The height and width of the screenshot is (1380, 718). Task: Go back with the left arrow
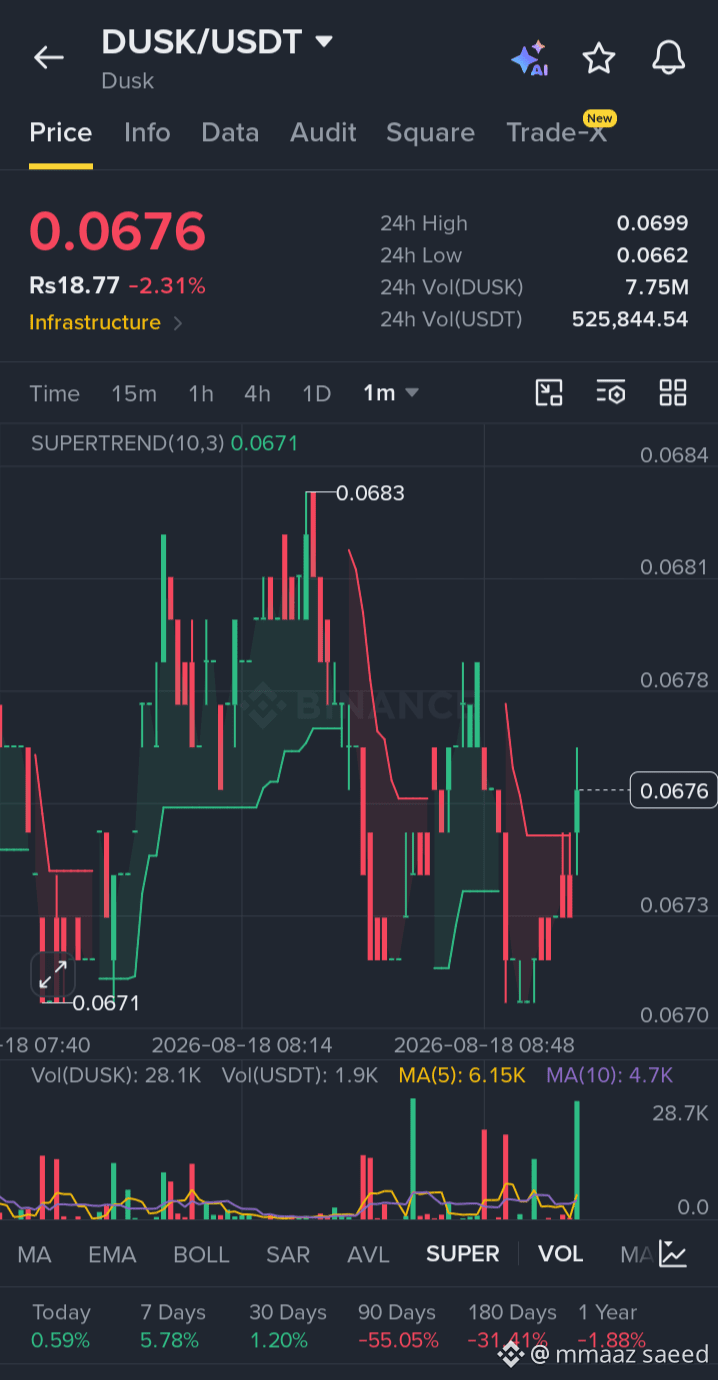tap(48, 58)
